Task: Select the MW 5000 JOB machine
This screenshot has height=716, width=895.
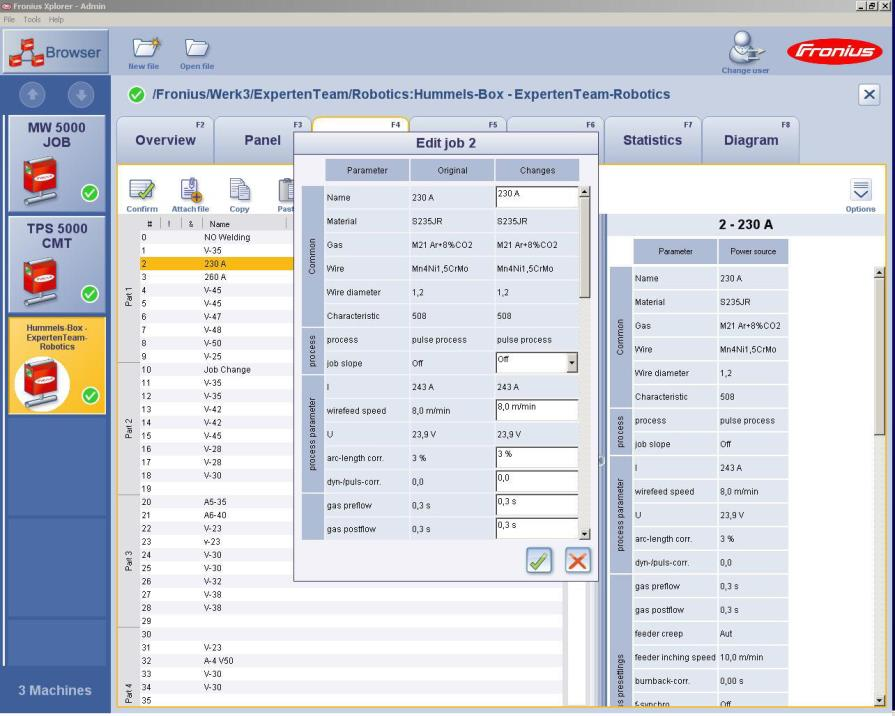Action: pos(57,163)
